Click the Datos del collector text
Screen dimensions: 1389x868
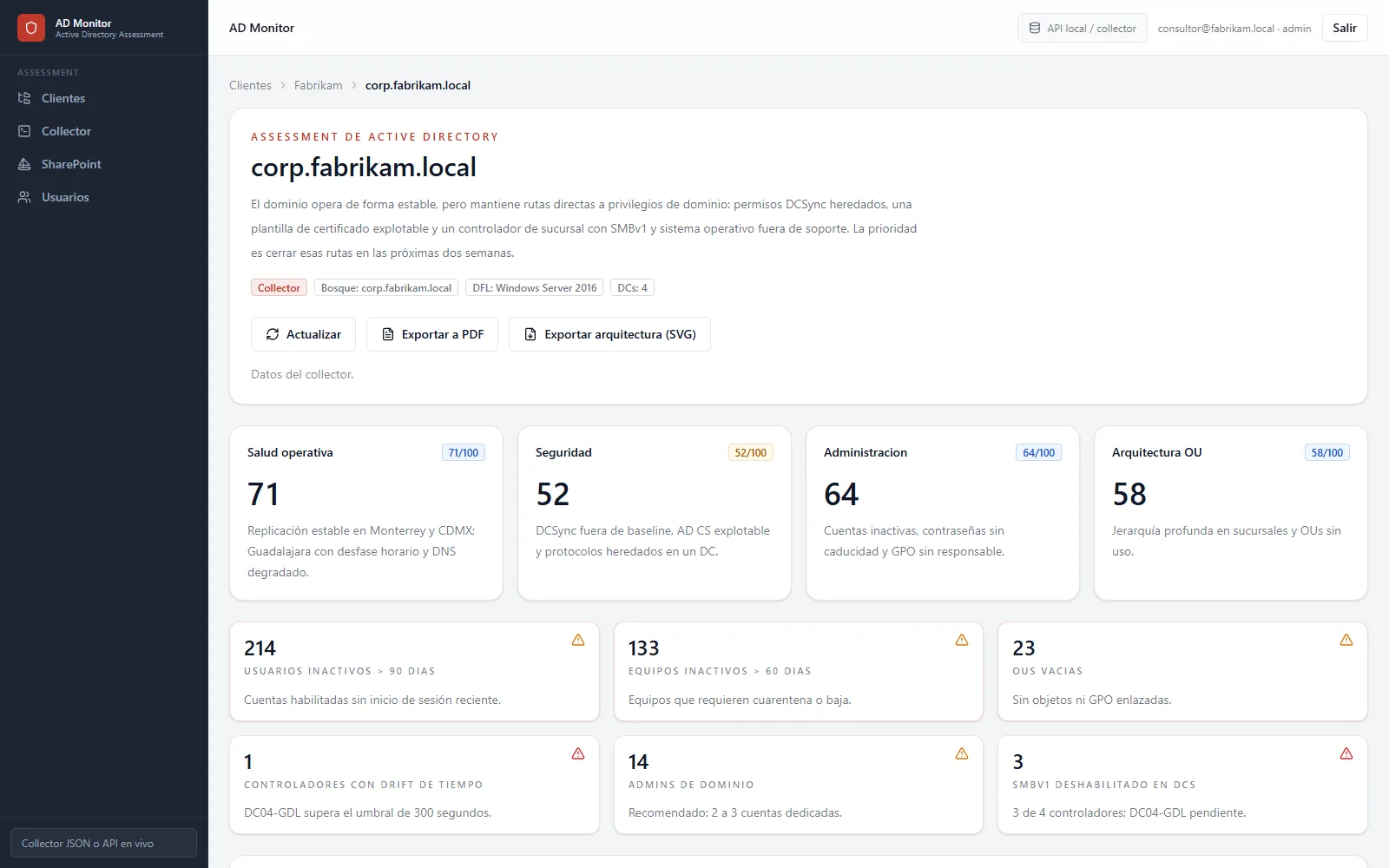point(302,374)
